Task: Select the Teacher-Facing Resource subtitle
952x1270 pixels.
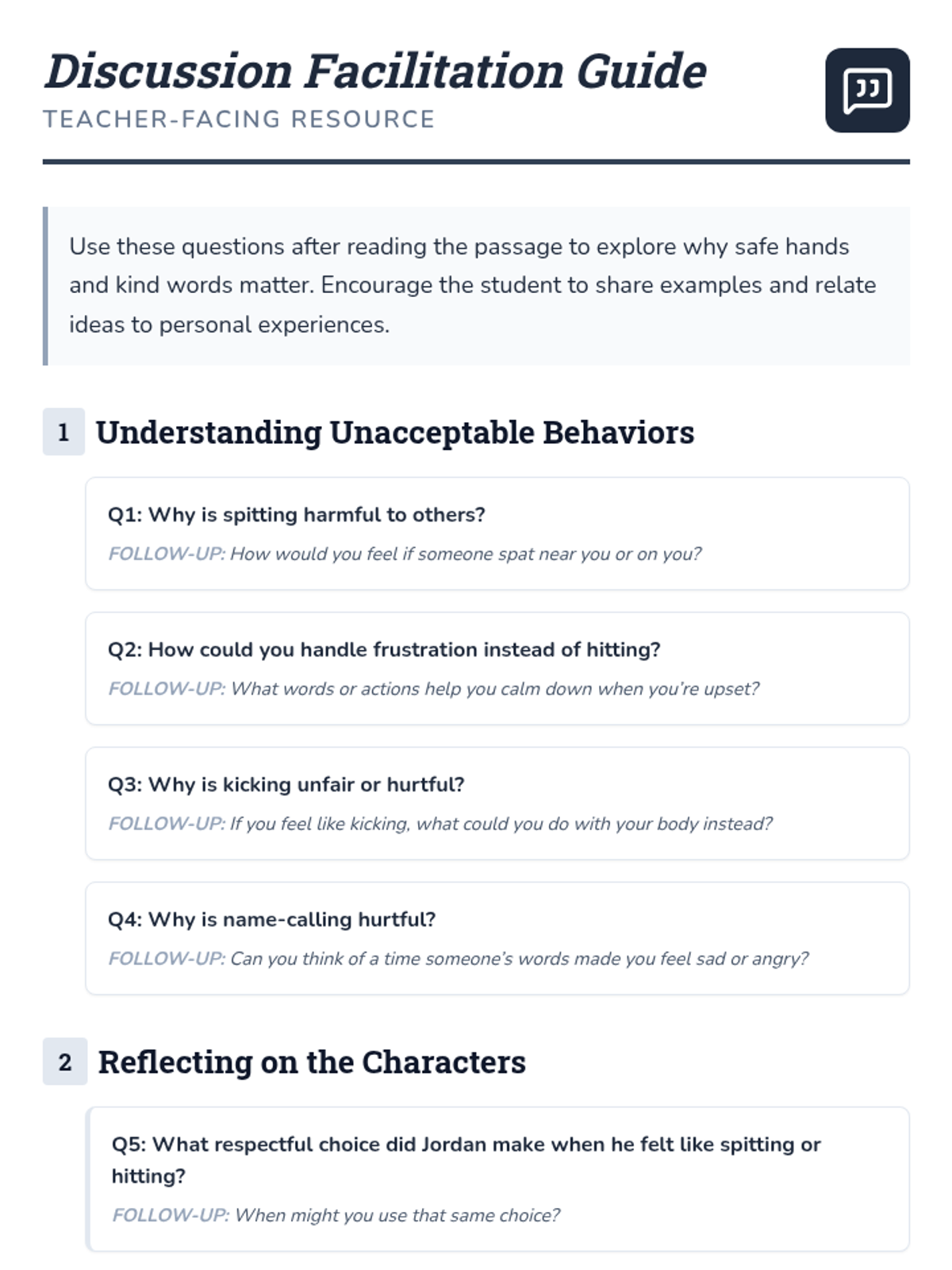Action: (239, 119)
